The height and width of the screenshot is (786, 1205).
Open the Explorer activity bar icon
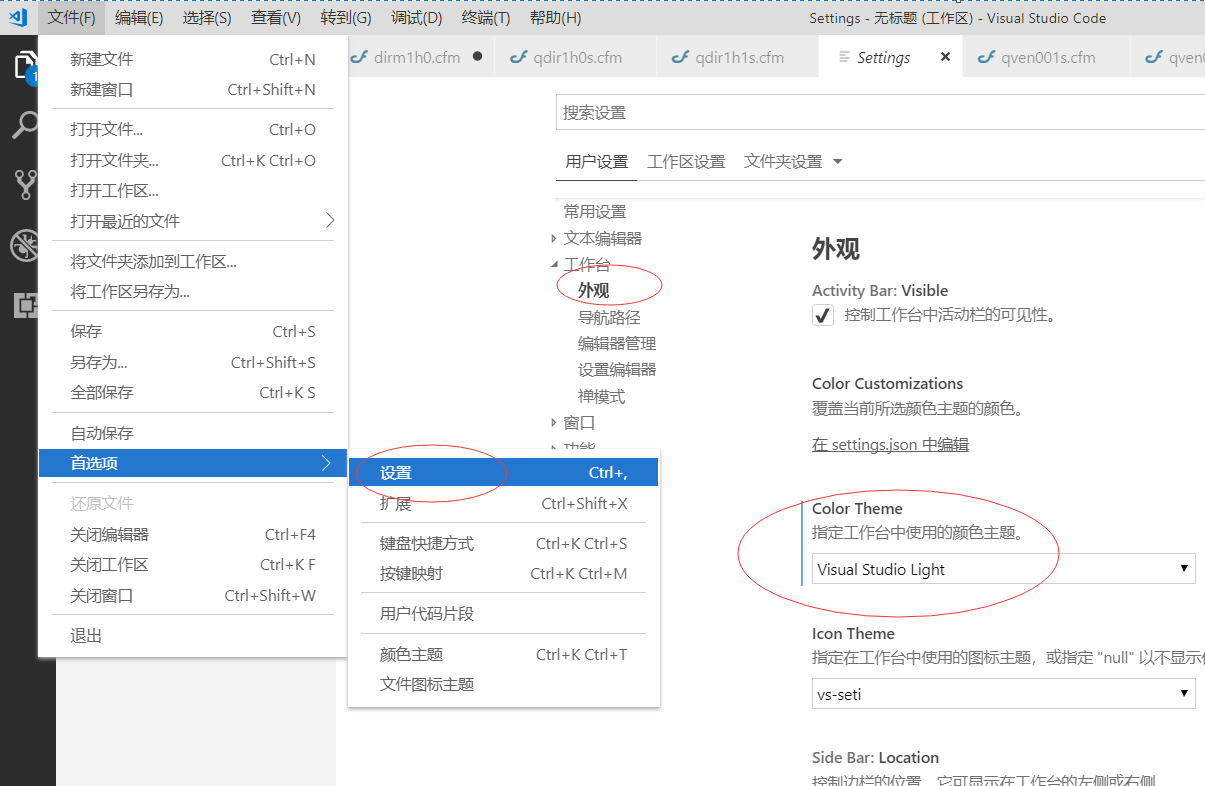pyautogui.click(x=24, y=67)
